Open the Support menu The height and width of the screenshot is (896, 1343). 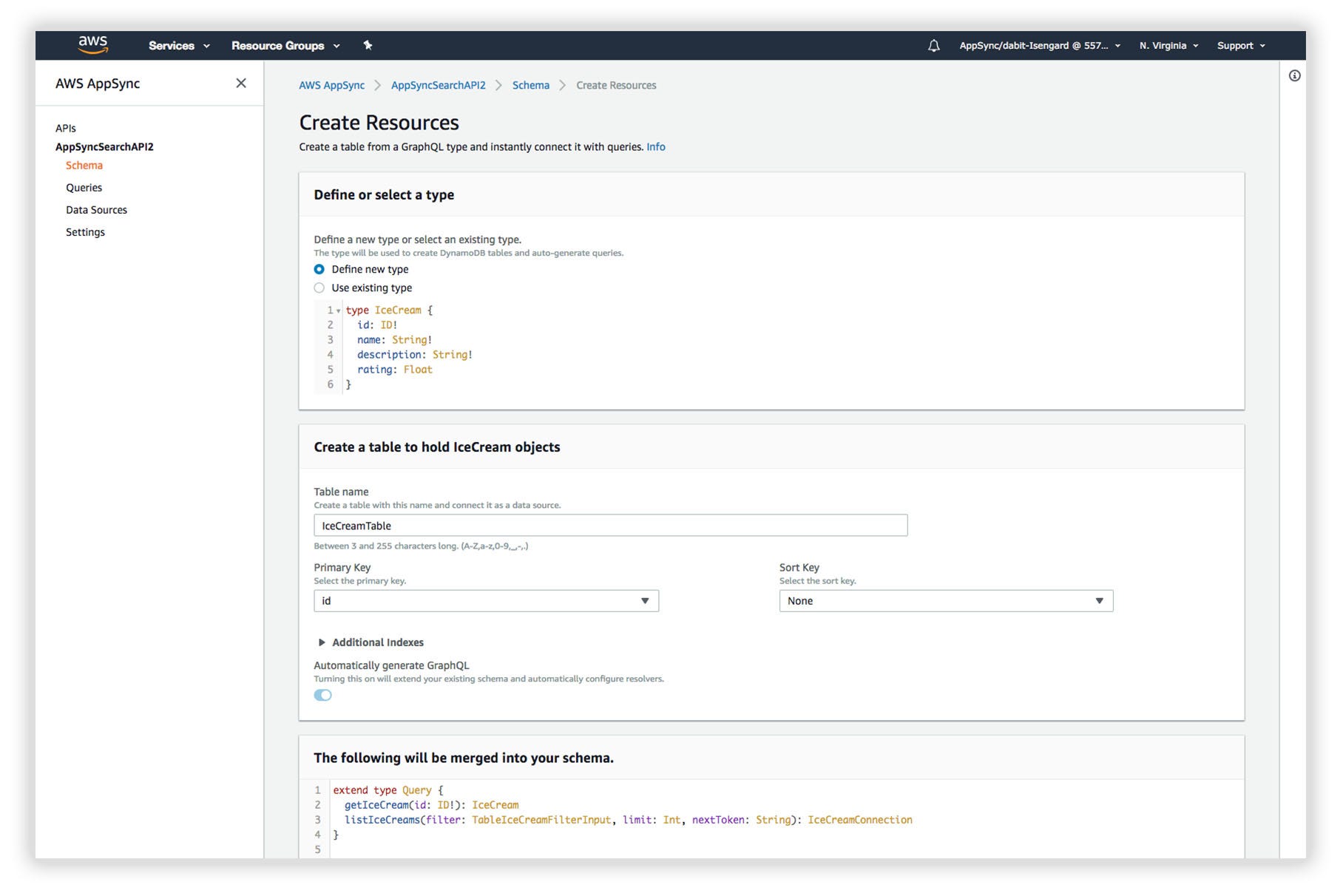click(1241, 46)
